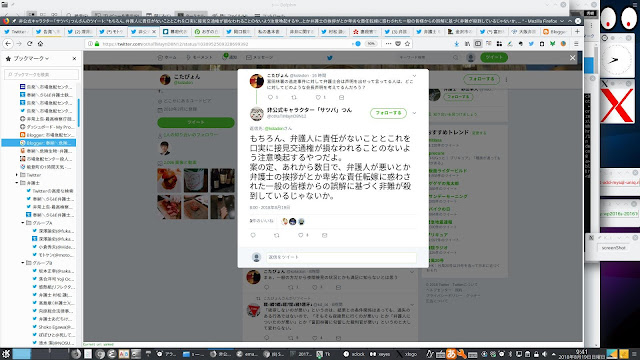
Task: Show the Firefox library icon
Action: click(x=467, y=44)
